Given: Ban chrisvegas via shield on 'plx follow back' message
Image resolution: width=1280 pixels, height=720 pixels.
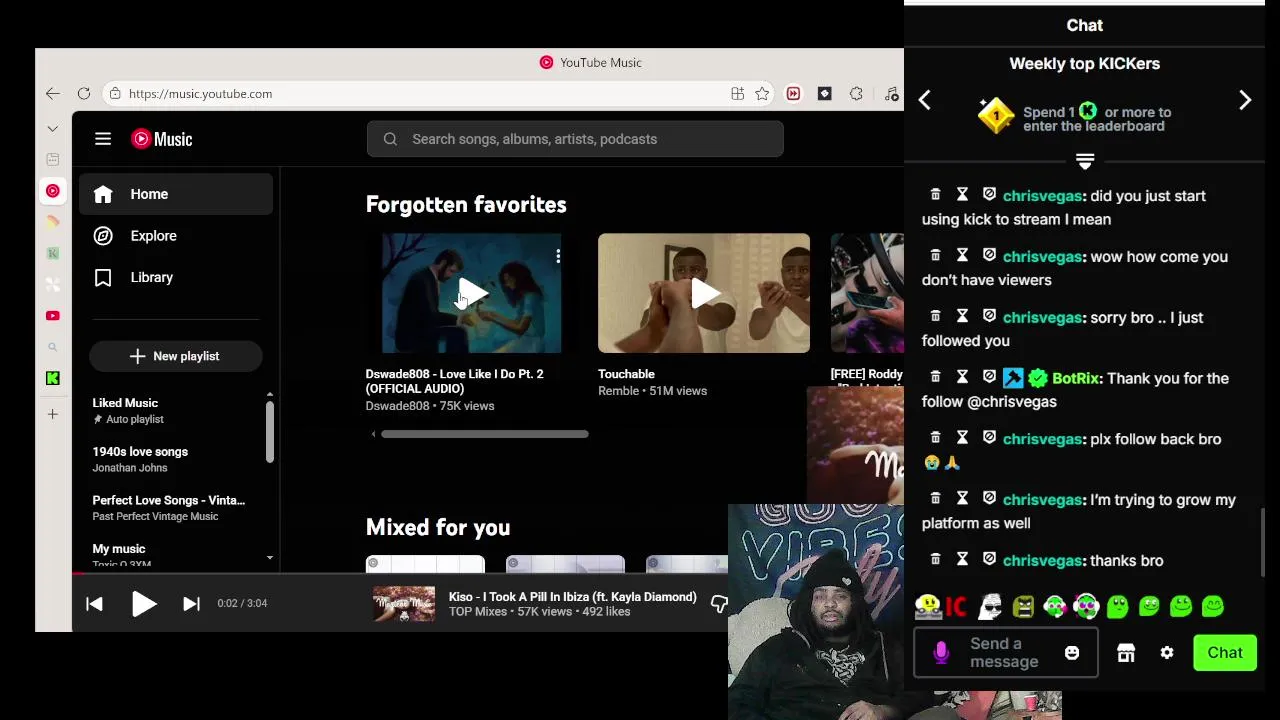Looking at the screenshot, I should tap(989, 437).
